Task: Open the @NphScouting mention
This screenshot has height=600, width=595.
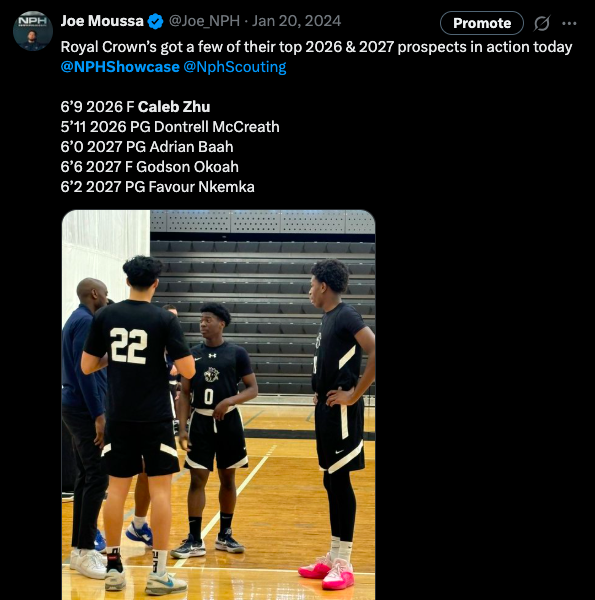Action: click(x=235, y=67)
